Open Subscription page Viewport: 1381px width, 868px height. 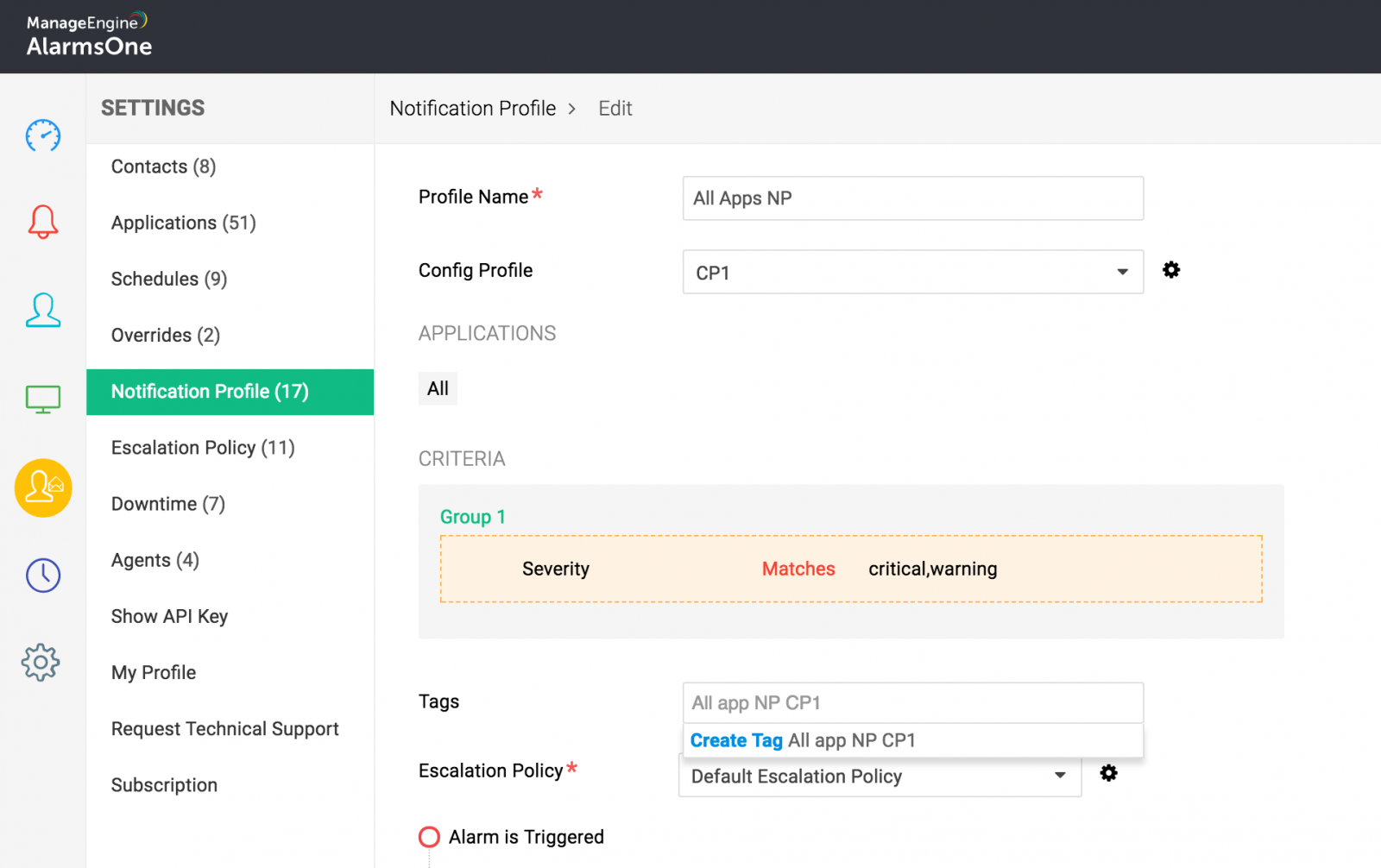point(164,785)
